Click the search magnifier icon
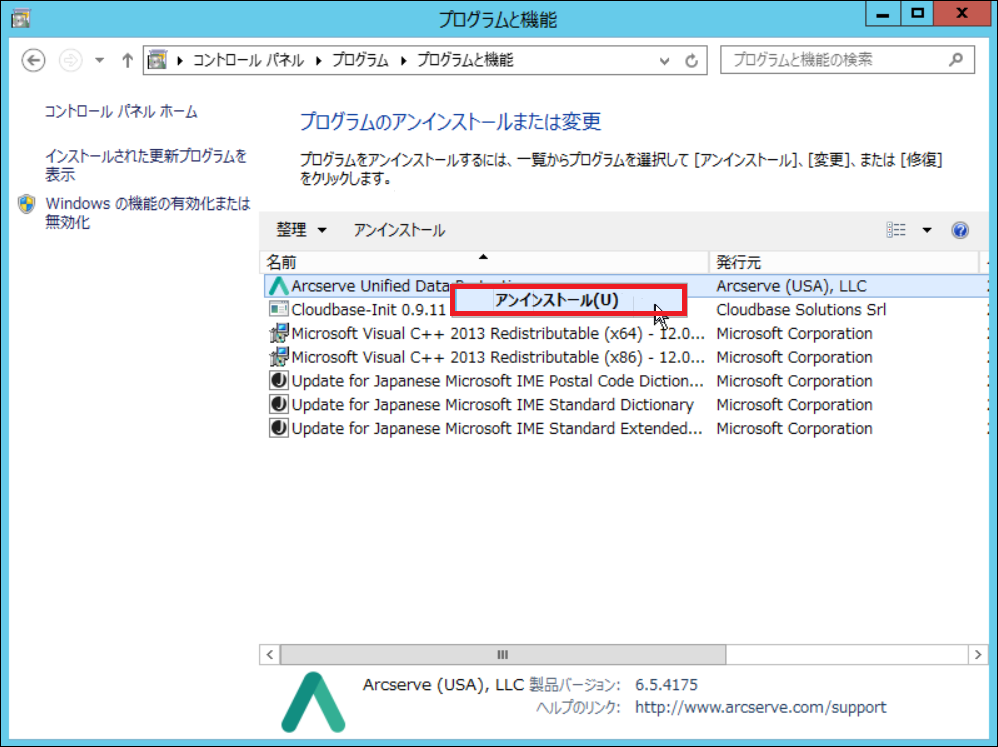Screen dimensions: 998x747 point(955,60)
